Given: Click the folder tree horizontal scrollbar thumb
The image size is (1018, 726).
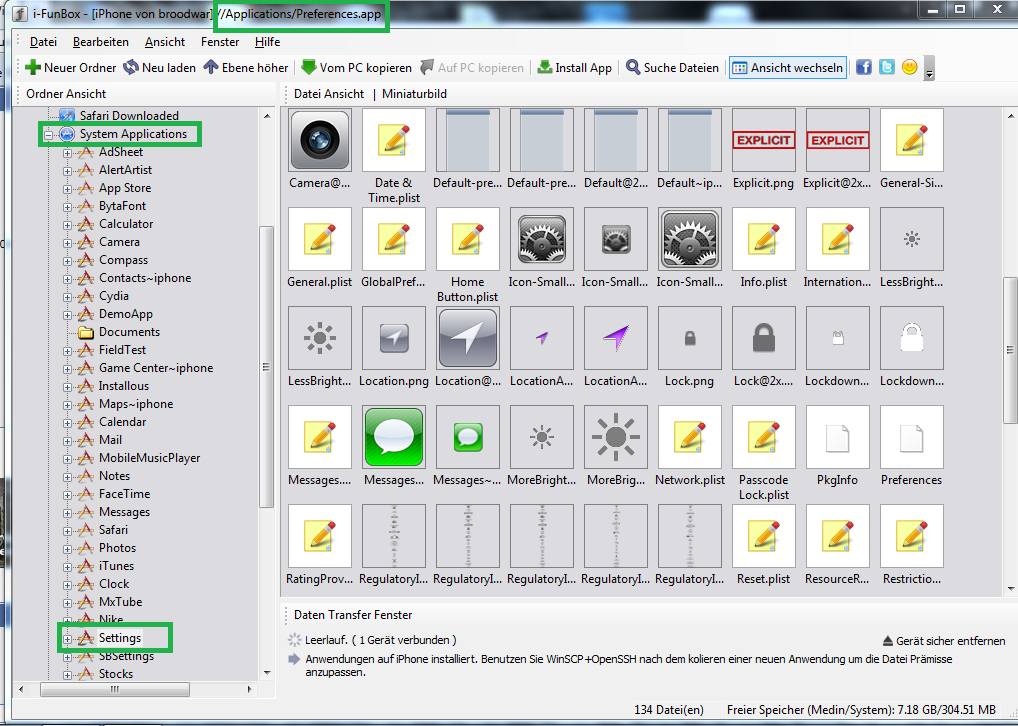Looking at the screenshot, I should [115, 689].
